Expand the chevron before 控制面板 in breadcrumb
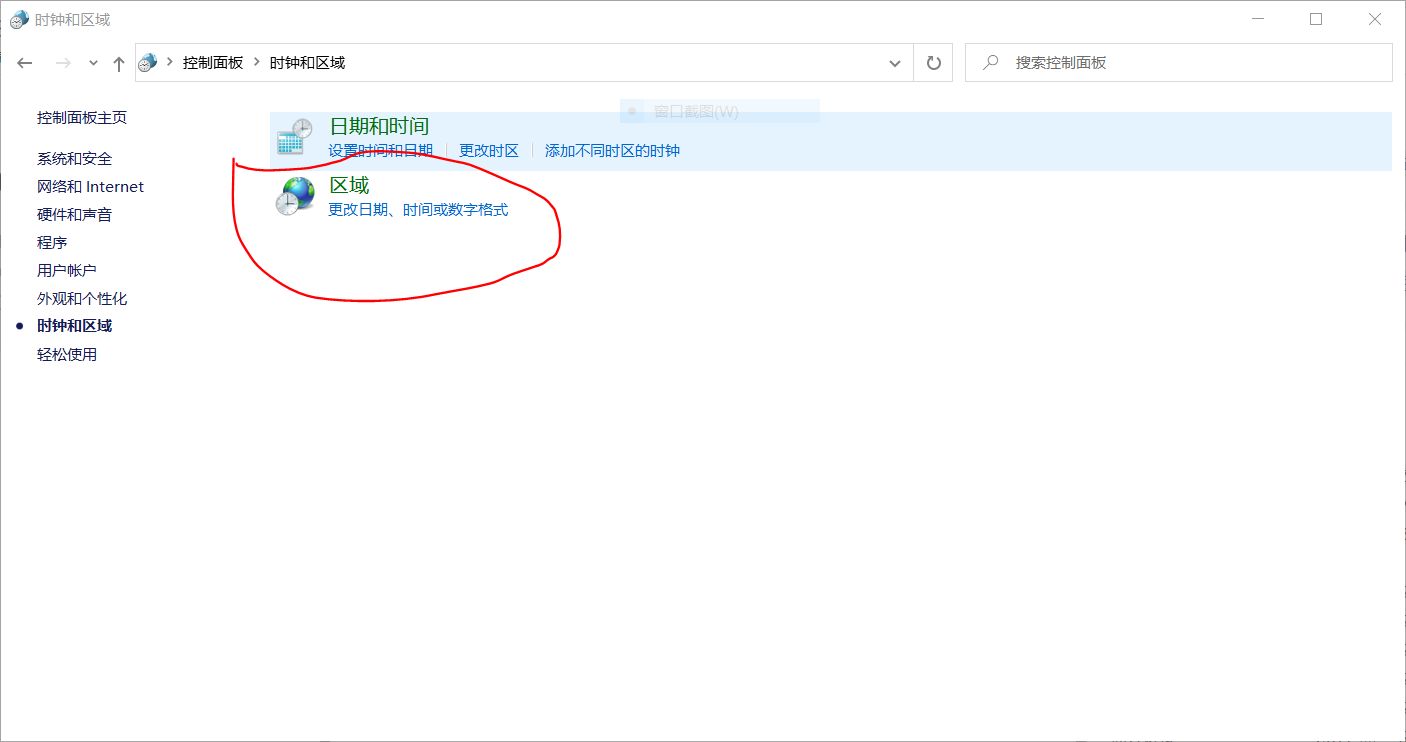This screenshot has width=1406, height=742. point(170,62)
